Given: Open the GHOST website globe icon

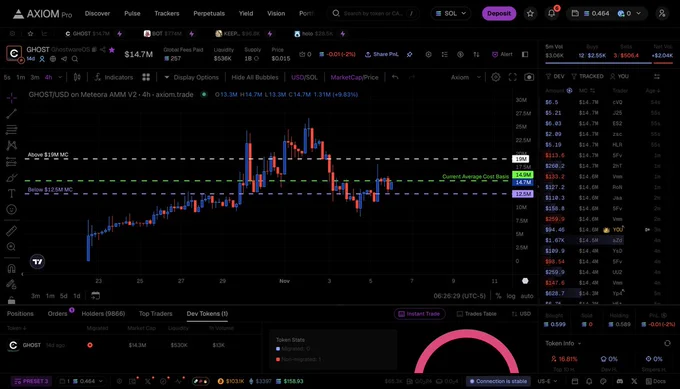Looking at the screenshot, I should click(x=53, y=59).
